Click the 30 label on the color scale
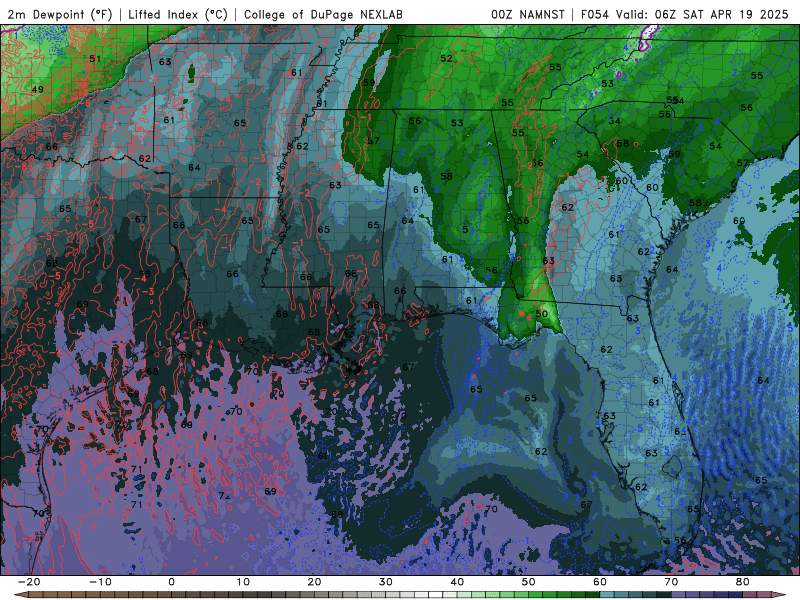 [386, 582]
